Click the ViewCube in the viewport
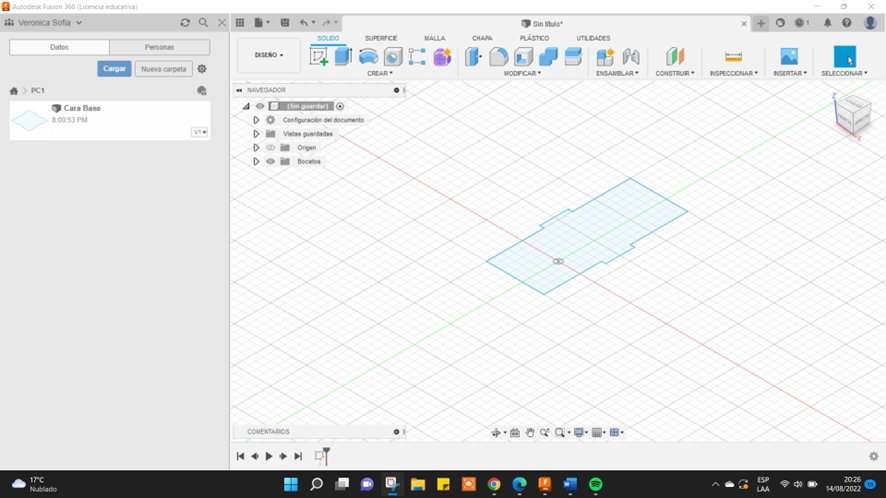 point(852,116)
